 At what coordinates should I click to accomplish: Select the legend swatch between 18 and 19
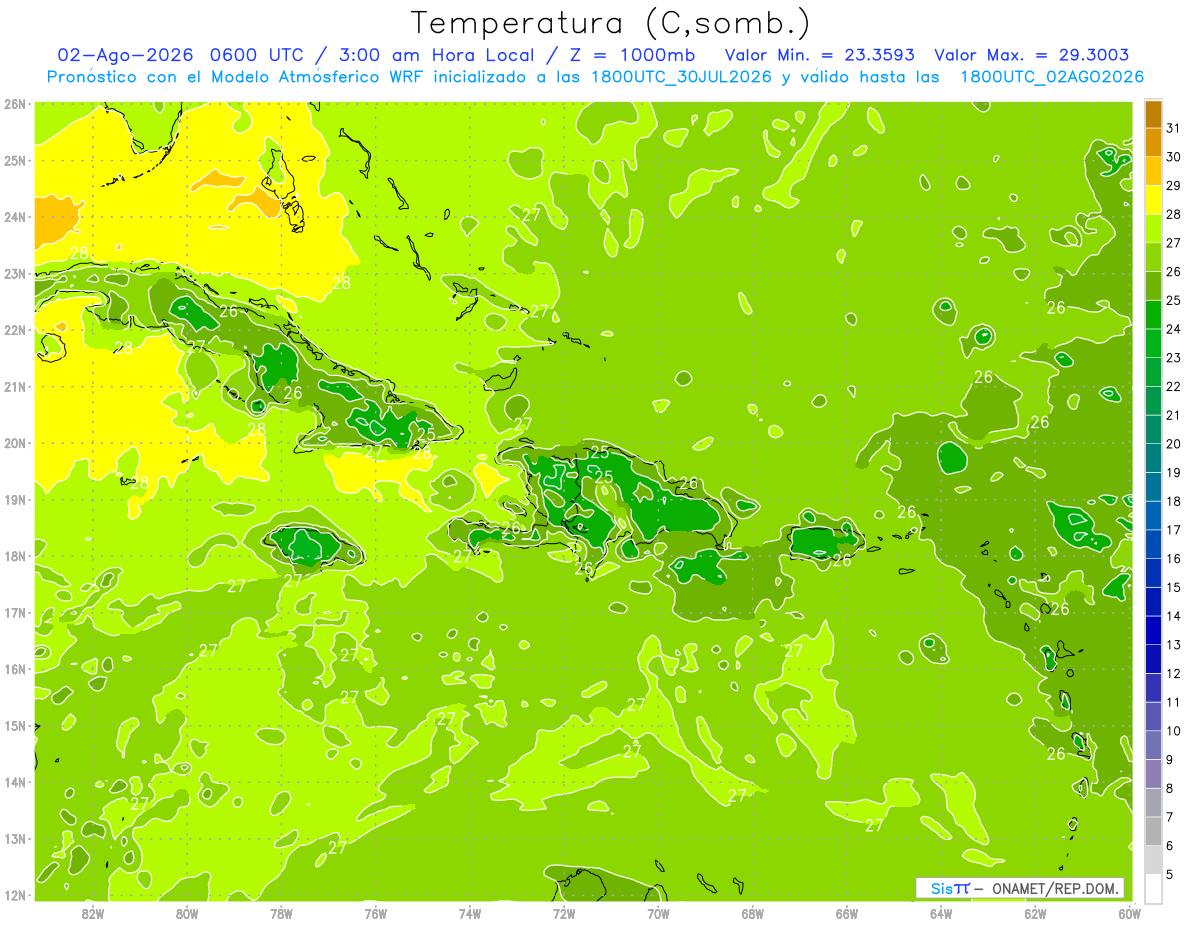1153,487
